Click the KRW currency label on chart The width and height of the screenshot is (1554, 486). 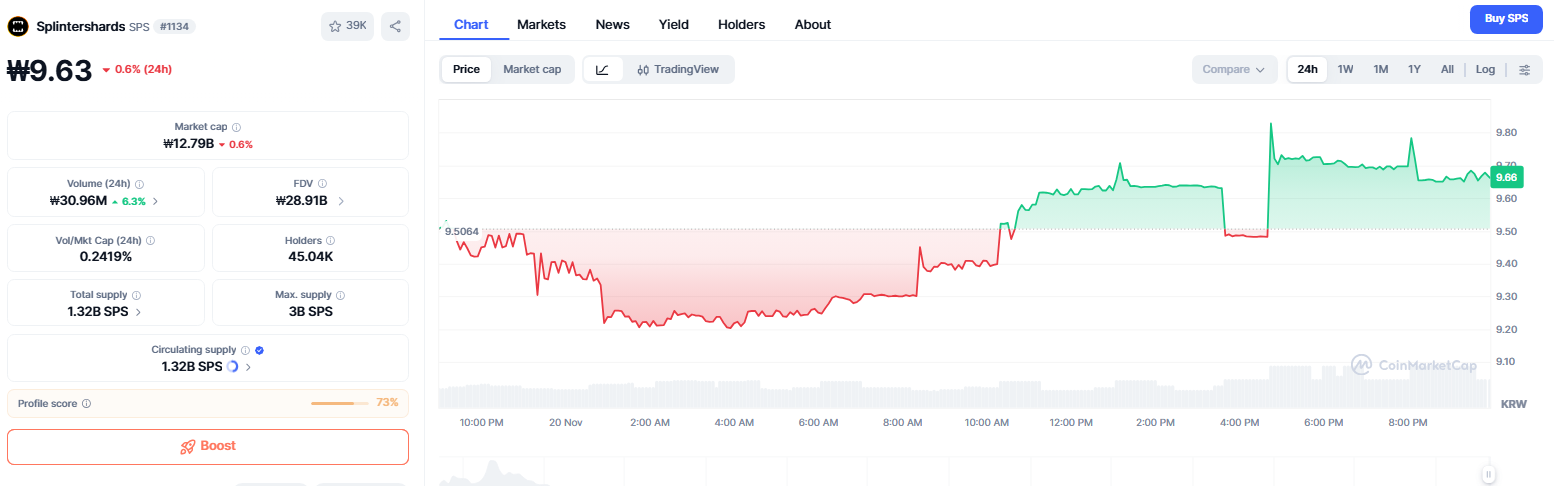tap(1514, 404)
